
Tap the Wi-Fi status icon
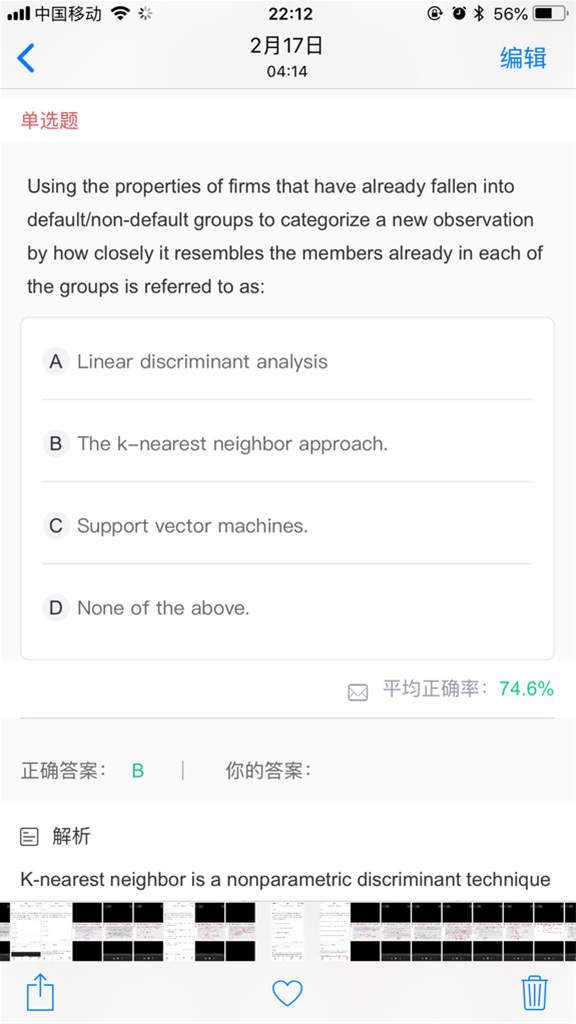tap(120, 13)
